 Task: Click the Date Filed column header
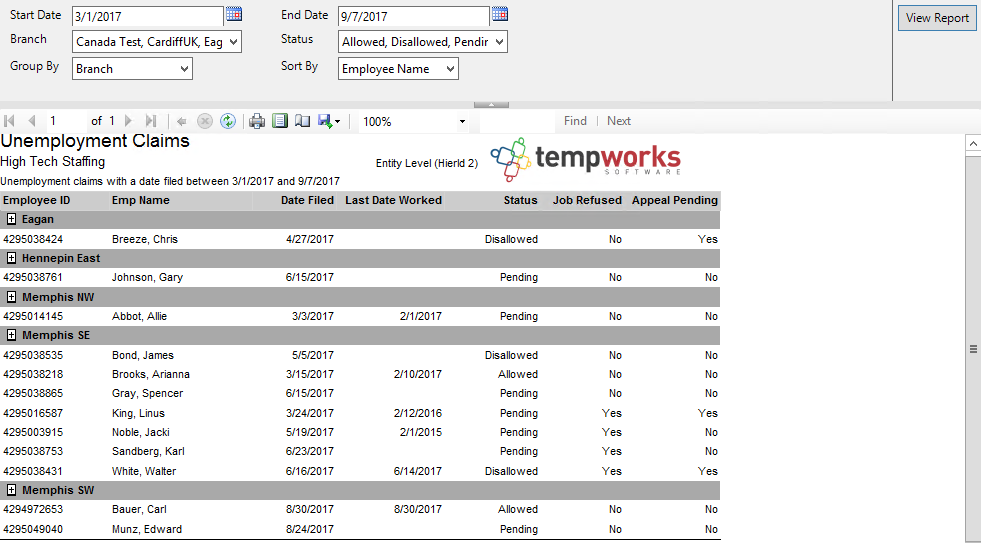(307, 200)
